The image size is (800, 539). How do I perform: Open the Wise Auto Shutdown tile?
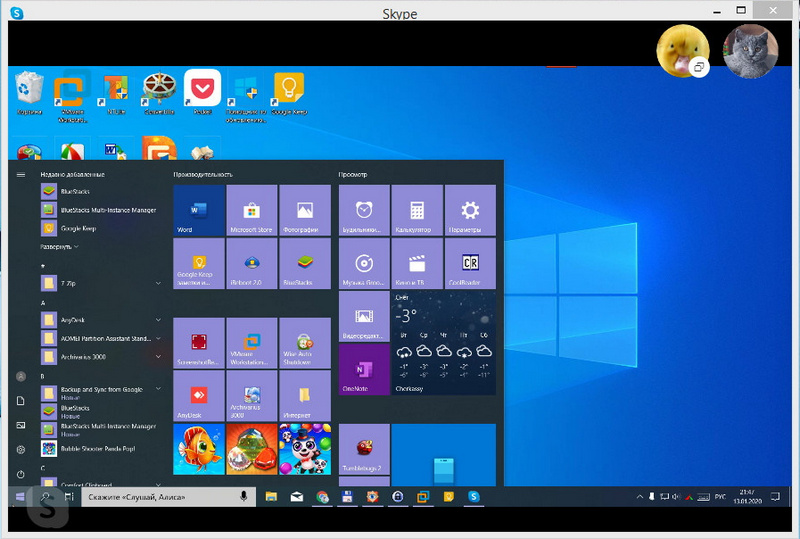pos(305,343)
